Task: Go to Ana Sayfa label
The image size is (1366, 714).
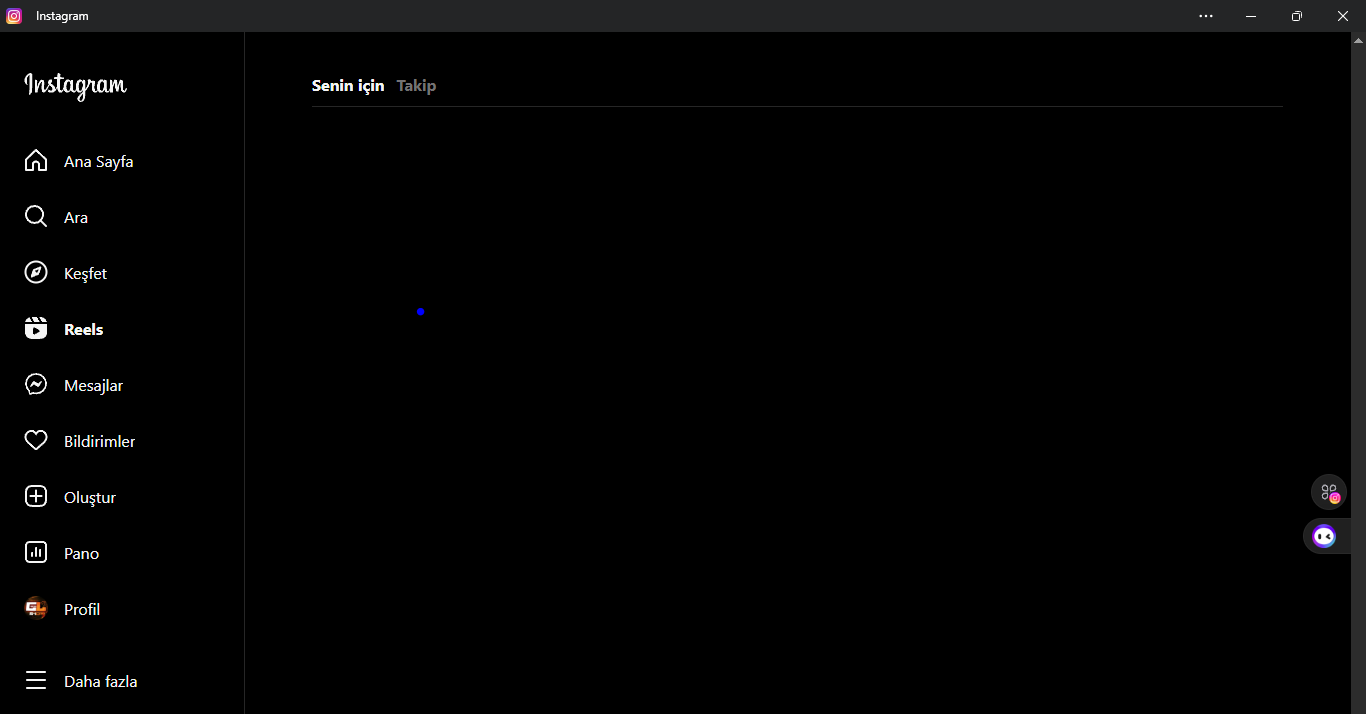Action: click(99, 162)
